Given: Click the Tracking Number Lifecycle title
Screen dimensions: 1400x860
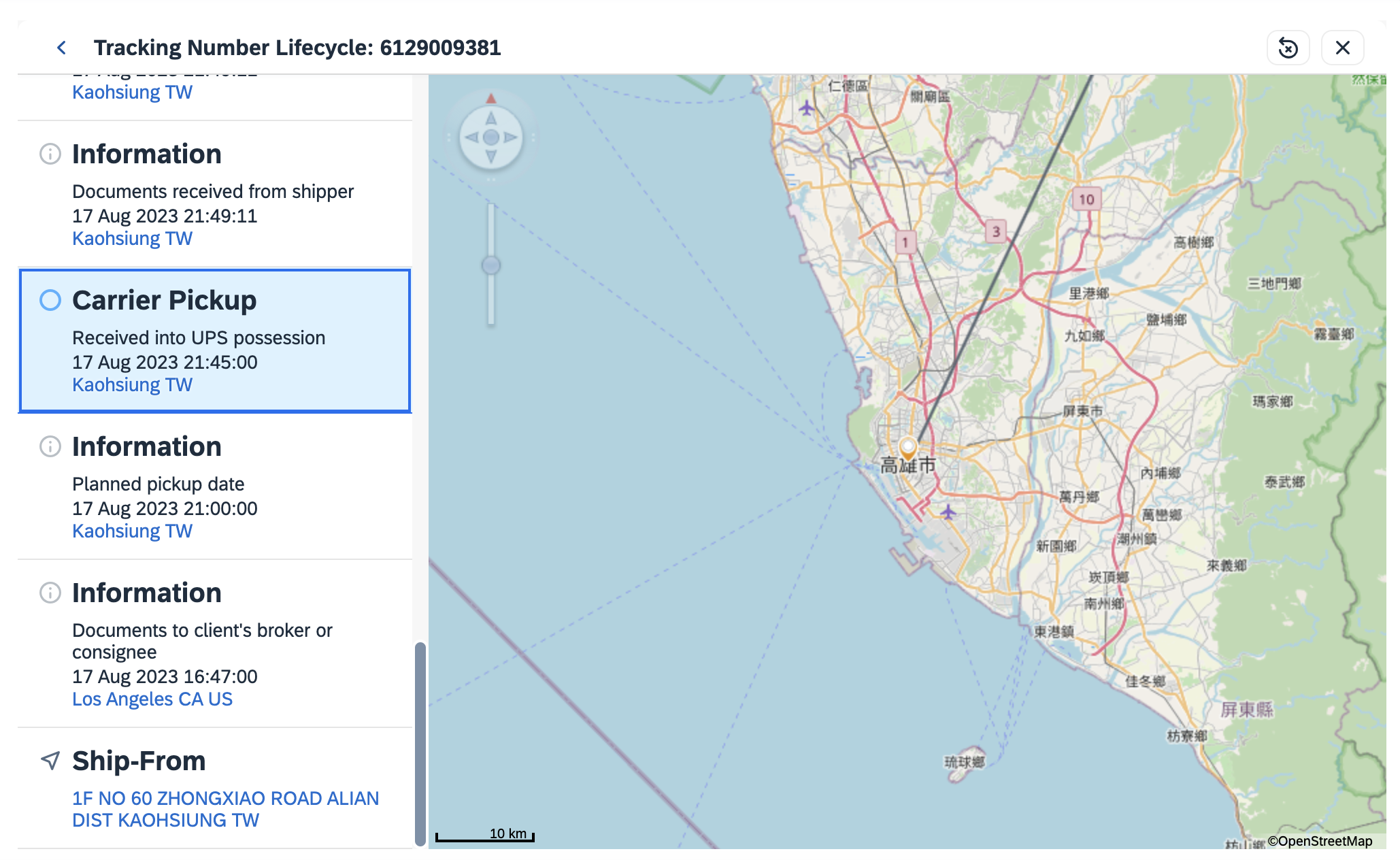Looking at the screenshot, I should (x=297, y=48).
